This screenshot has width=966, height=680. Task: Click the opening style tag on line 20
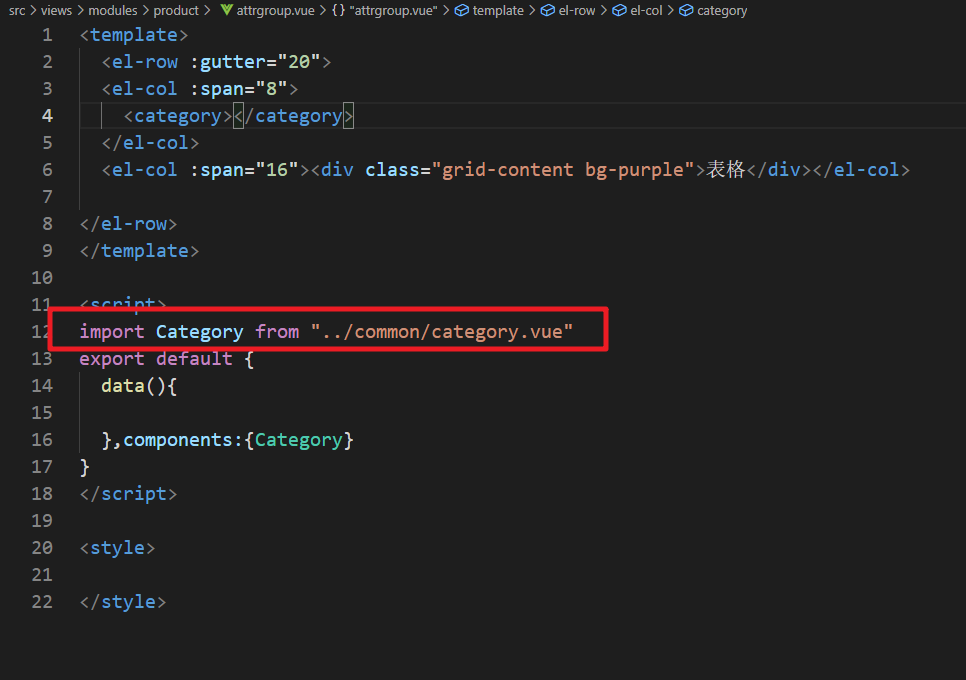point(117,548)
